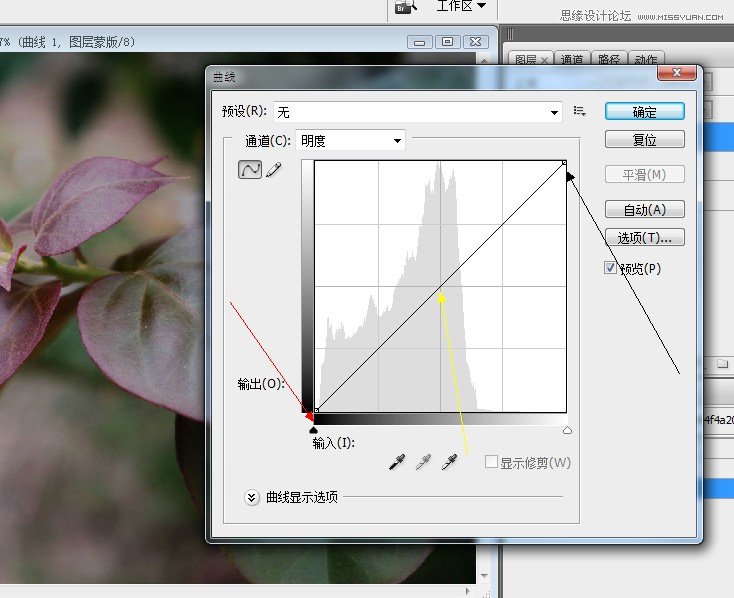Viewport: 734px width, 598px height.
Task: Select the curve's top-right endpoint
Action: pyautogui.click(x=564, y=162)
